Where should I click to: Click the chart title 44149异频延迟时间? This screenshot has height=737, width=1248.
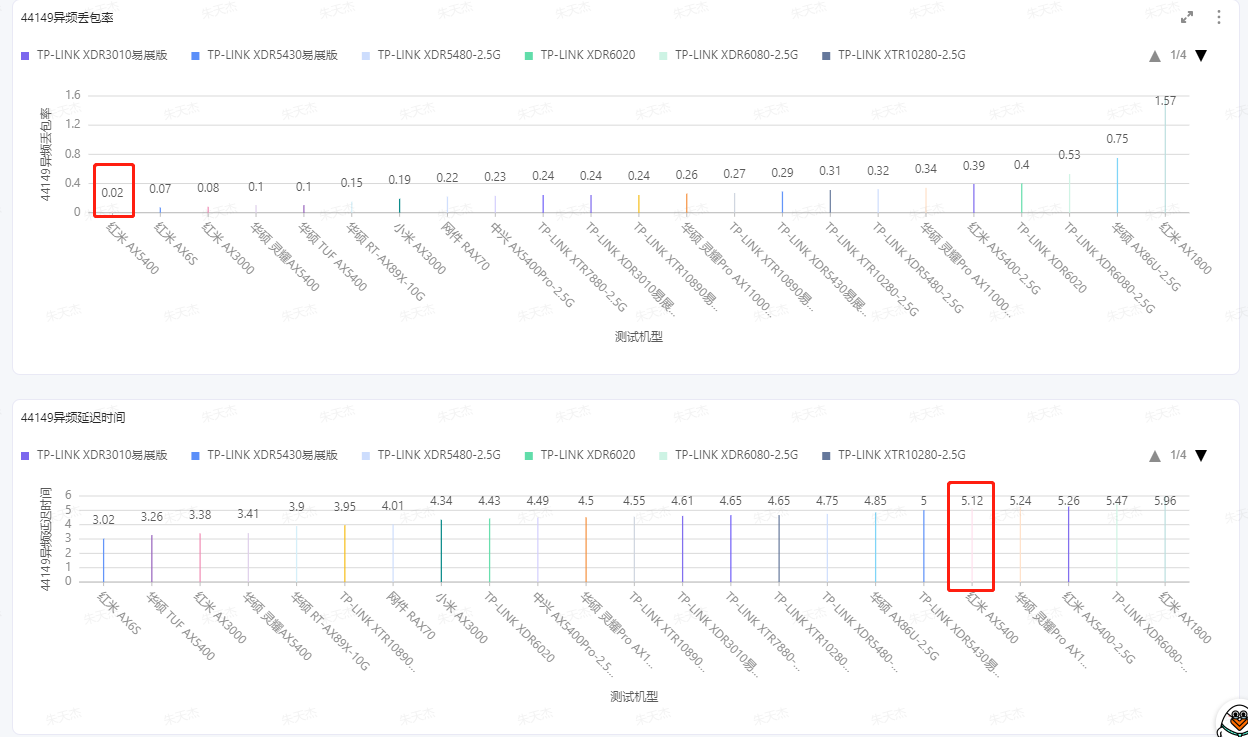(x=73, y=416)
